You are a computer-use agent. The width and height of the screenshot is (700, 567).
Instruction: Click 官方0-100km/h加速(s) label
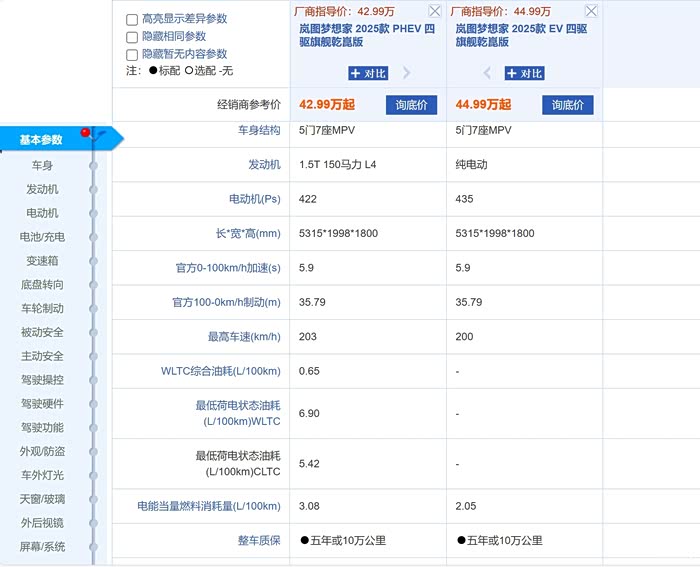pyautogui.click(x=228, y=268)
